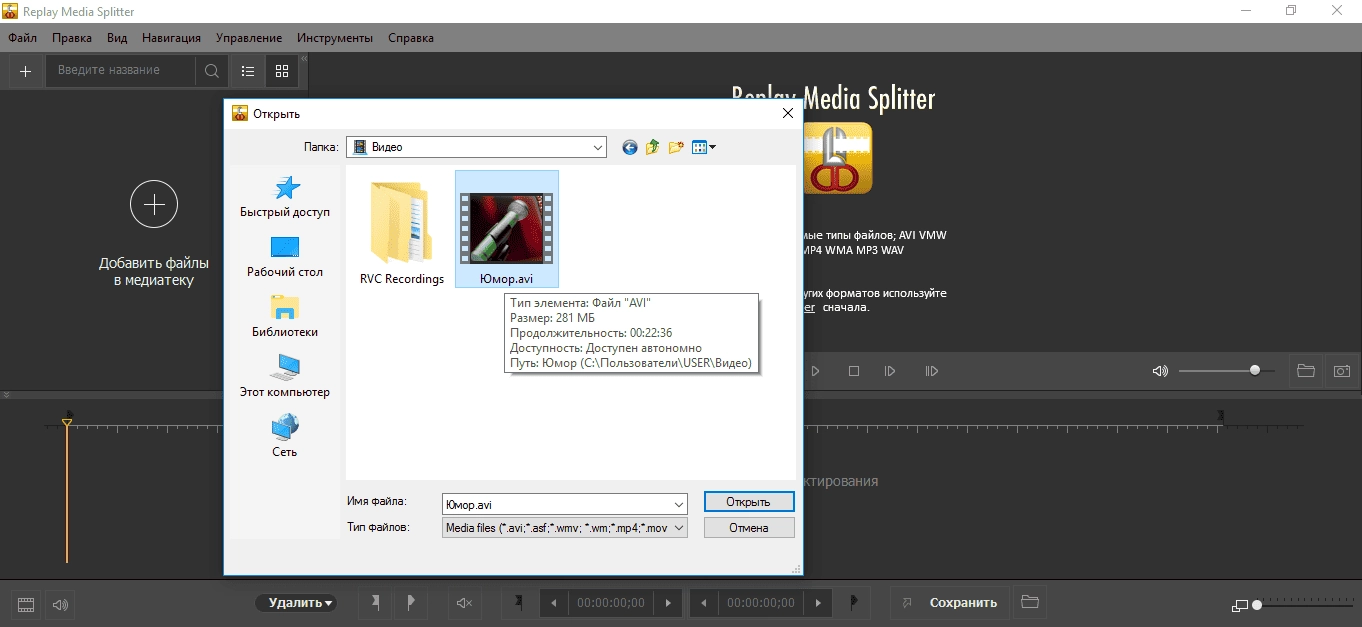Set the end marker flag
This screenshot has height=627, width=1362.
click(411, 602)
